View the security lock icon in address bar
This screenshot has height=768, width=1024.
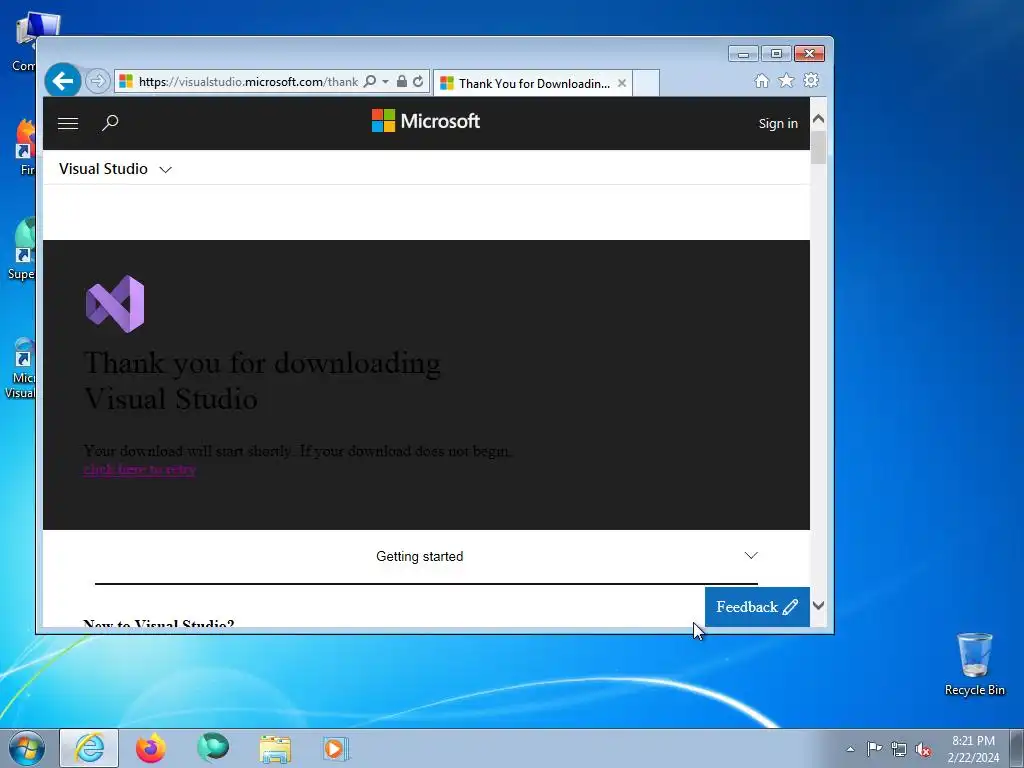point(402,81)
